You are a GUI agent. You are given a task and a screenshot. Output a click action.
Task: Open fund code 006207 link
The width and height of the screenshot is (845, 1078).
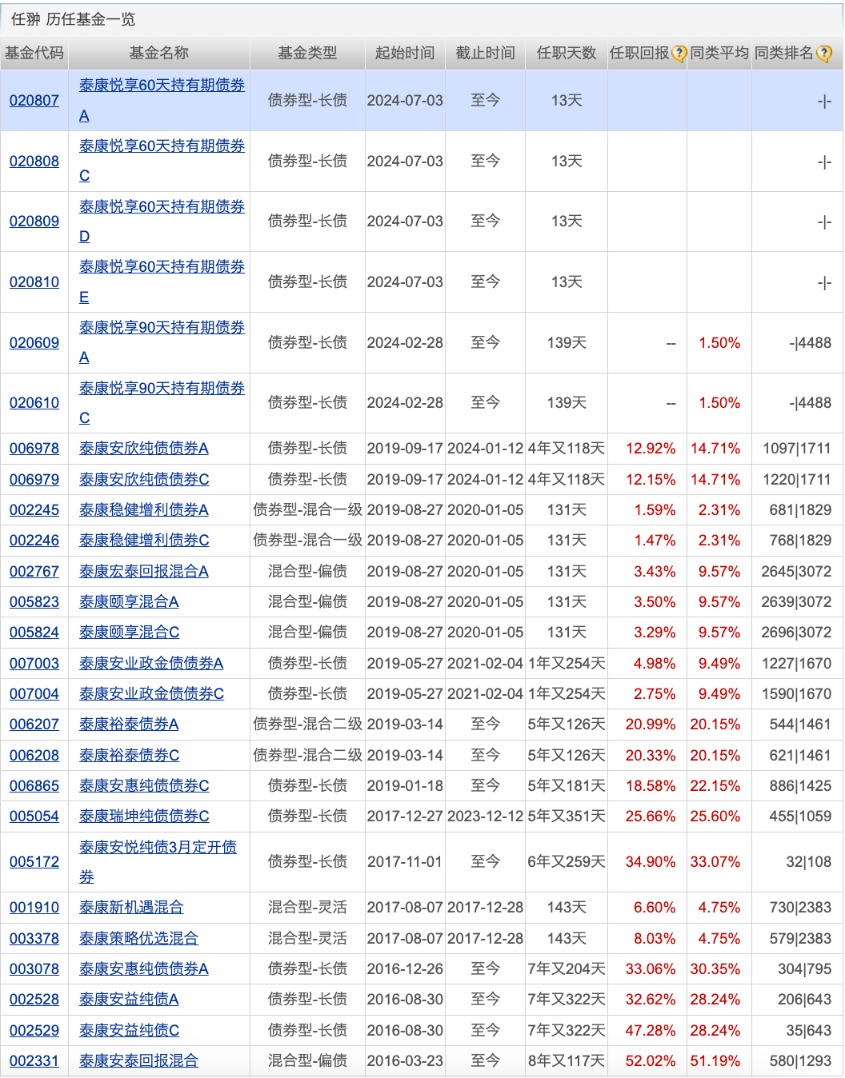coord(34,725)
